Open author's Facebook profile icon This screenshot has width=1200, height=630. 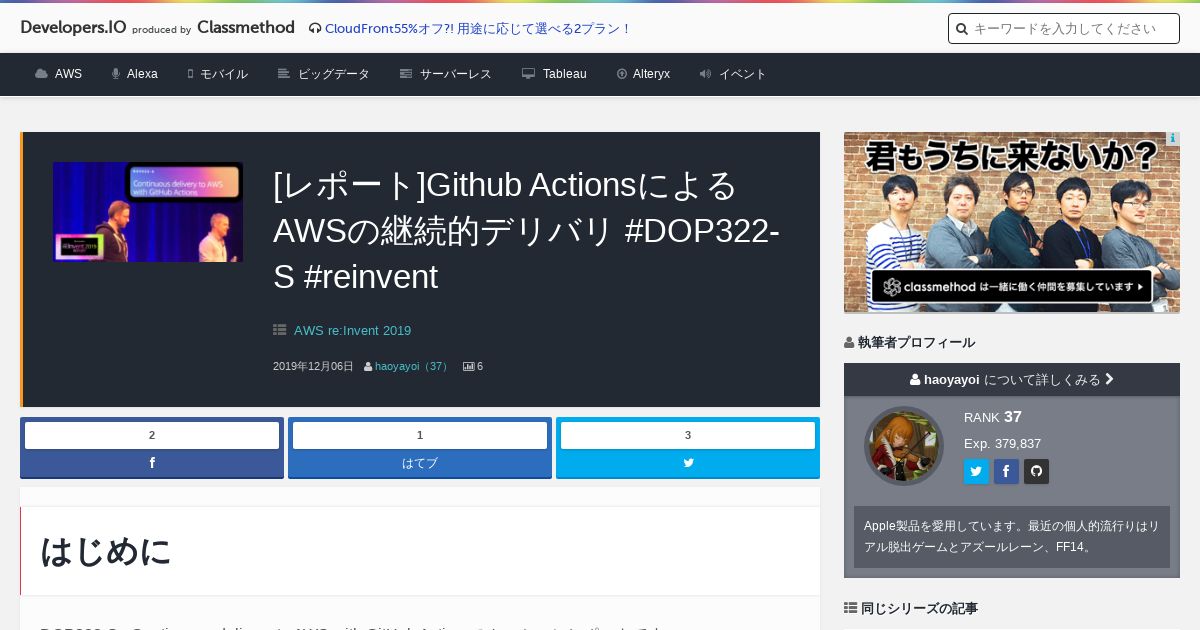[1006, 472]
